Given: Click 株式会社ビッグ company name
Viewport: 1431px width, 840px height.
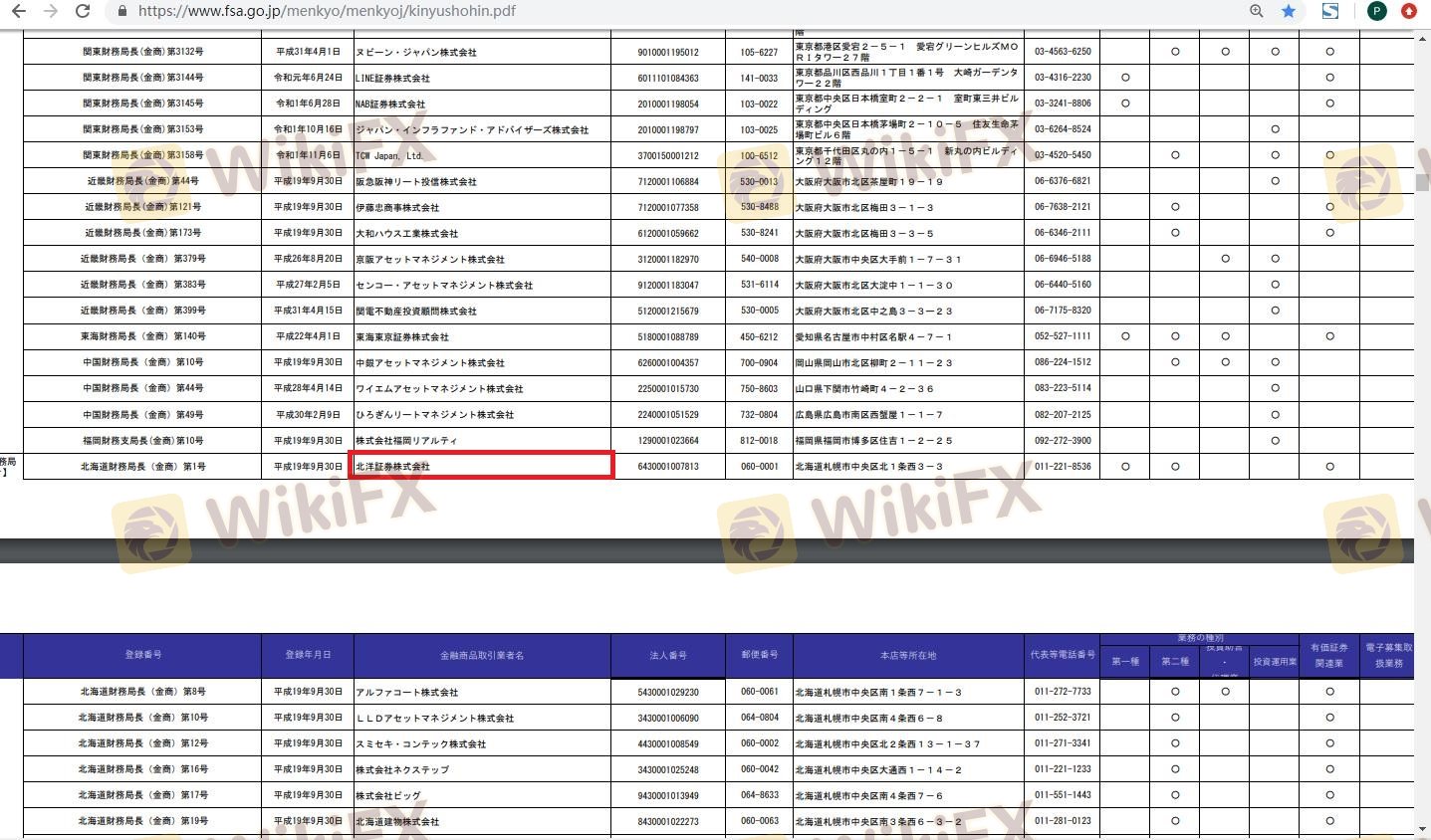Looking at the screenshot, I should (x=388, y=795).
